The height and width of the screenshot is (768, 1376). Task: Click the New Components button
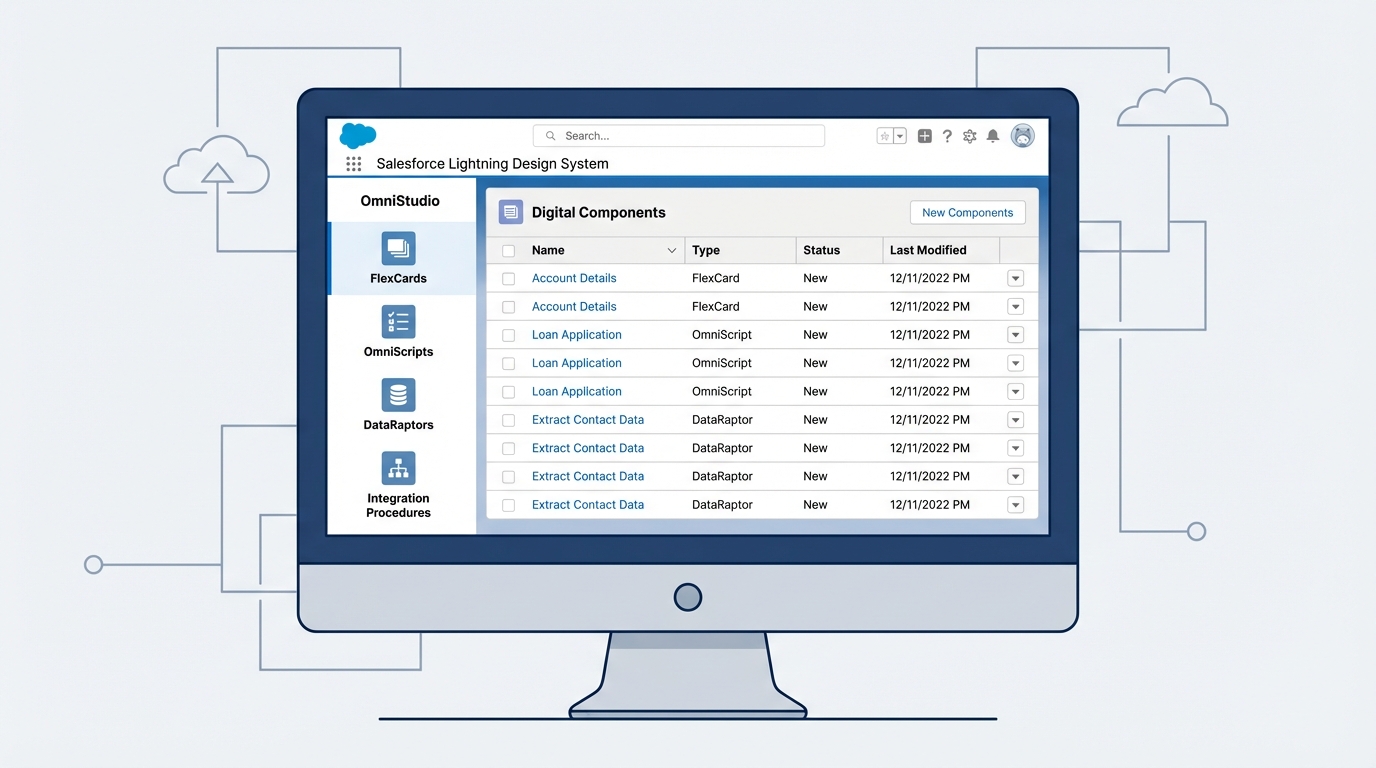point(967,212)
